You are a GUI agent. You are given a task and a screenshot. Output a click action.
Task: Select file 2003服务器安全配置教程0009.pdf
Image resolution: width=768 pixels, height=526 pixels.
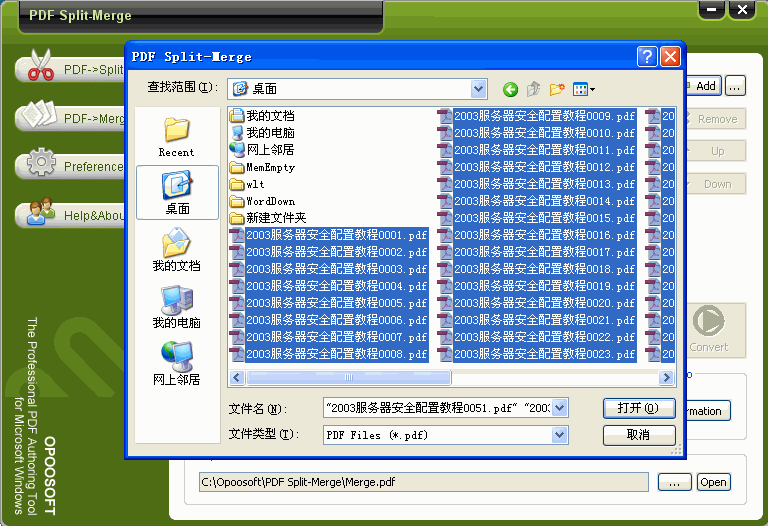[537, 116]
